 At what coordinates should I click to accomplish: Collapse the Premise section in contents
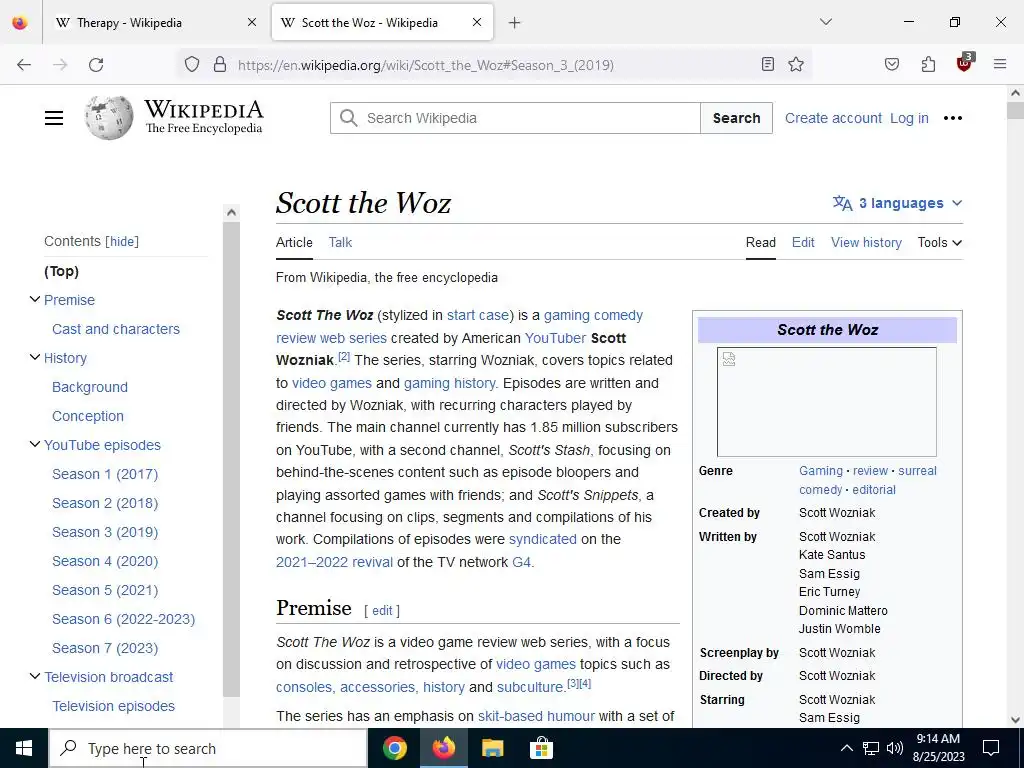tap(35, 300)
